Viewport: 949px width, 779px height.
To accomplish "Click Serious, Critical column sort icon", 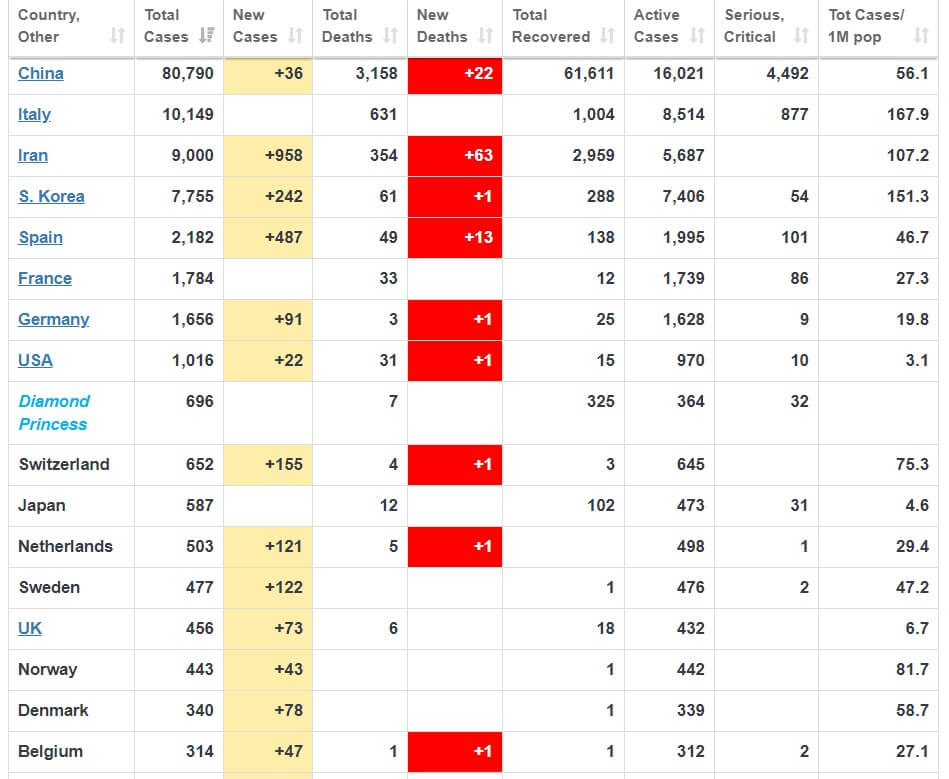I will pos(800,36).
